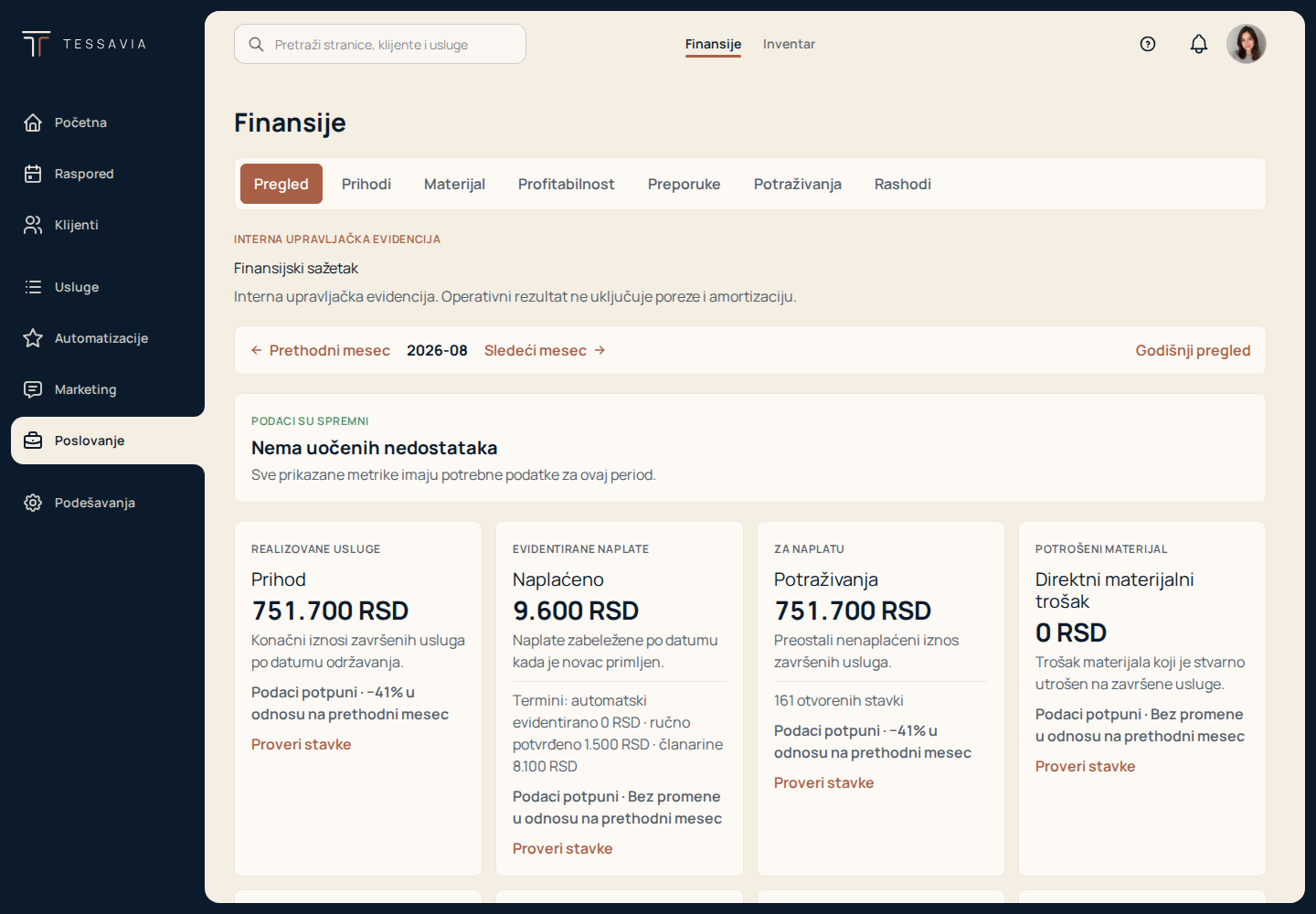Switch to Finansije top tab
This screenshot has width=1316, height=914.
tap(713, 44)
